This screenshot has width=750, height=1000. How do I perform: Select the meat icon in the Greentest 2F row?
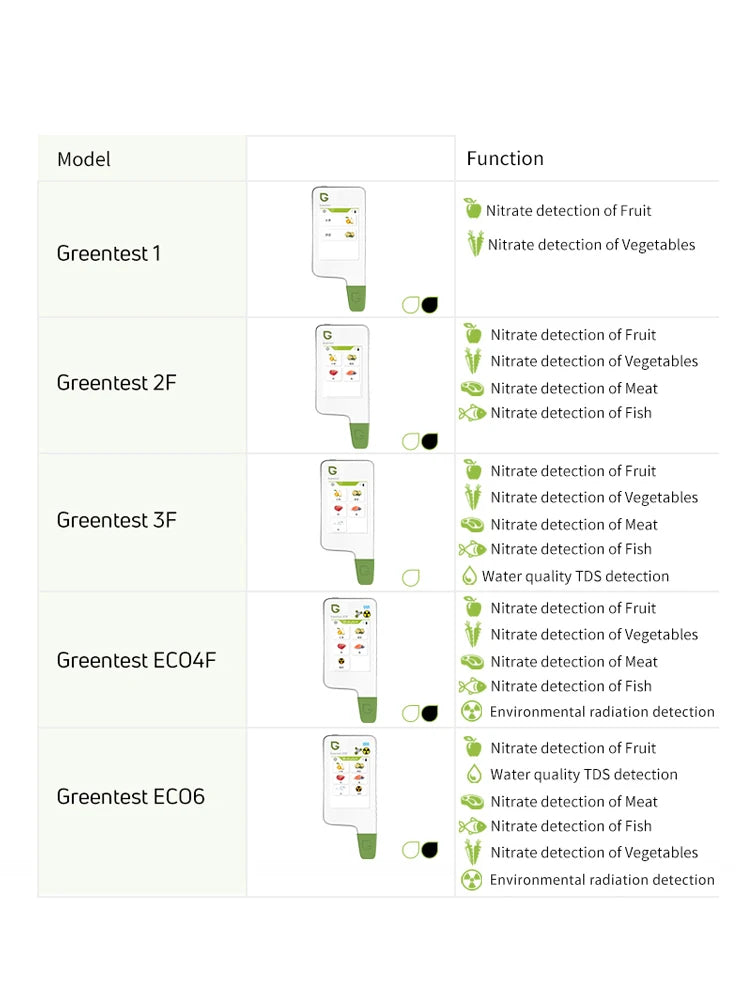(x=472, y=388)
